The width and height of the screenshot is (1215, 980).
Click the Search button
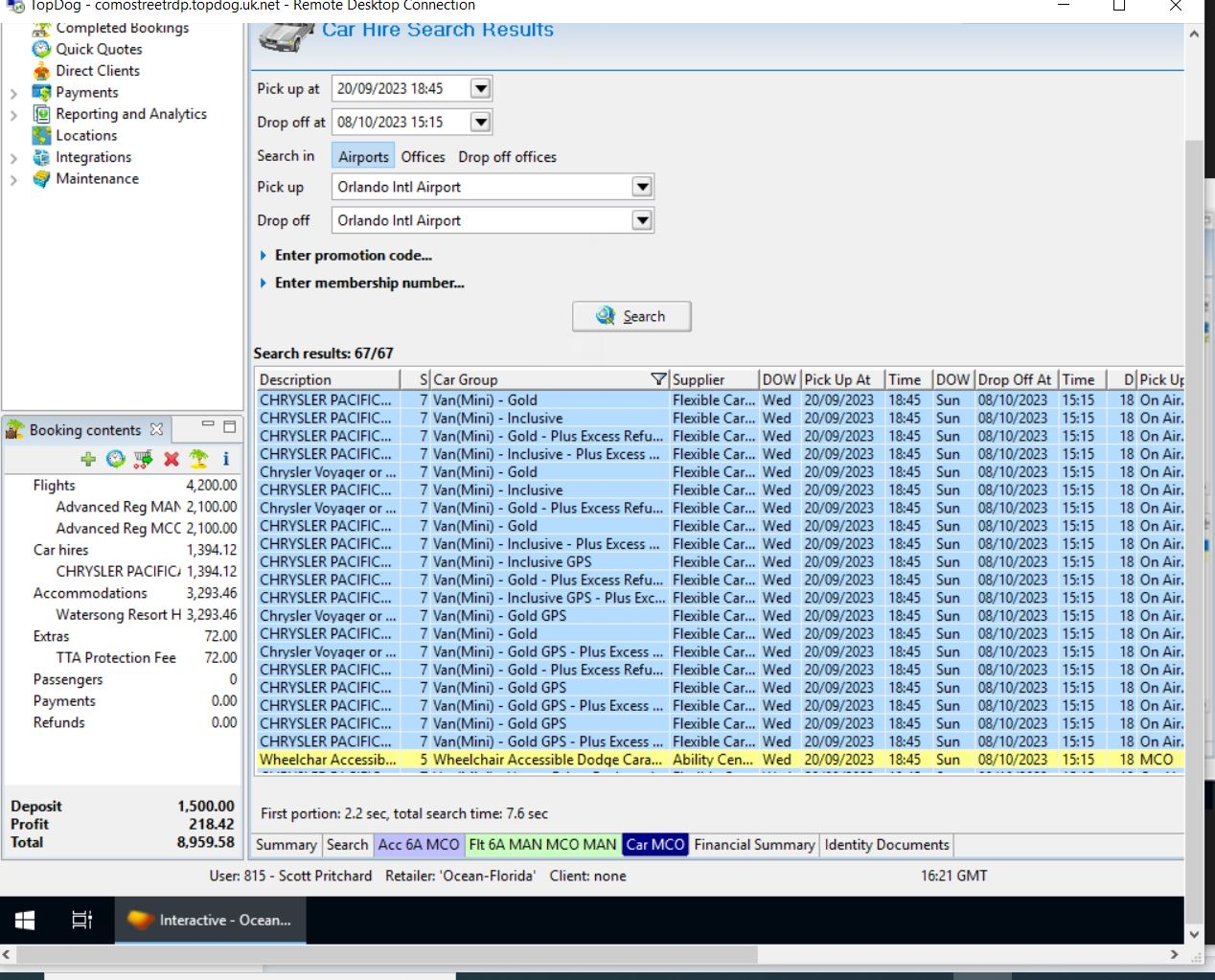point(631,316)
